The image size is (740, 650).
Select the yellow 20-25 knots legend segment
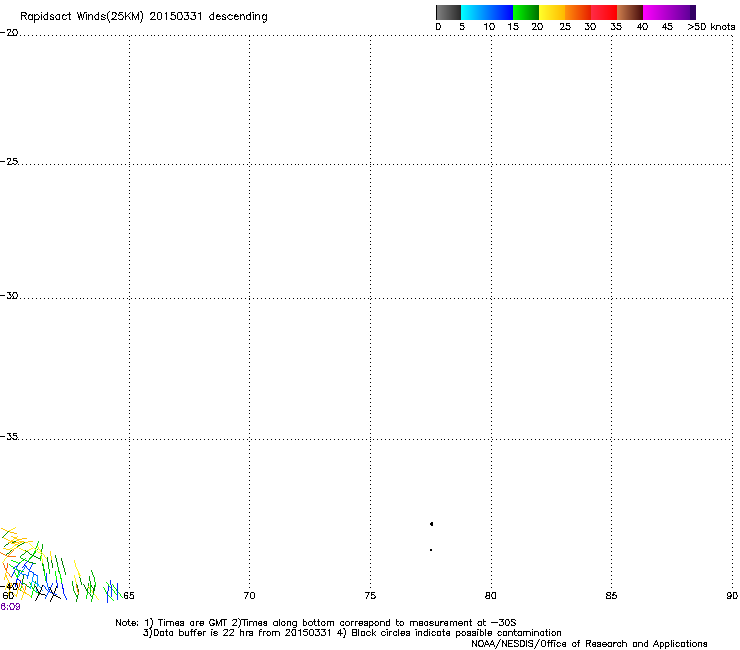click(x=552, y=12)
